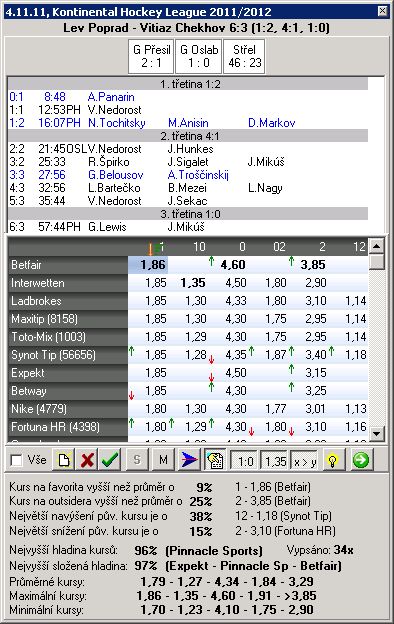Click Interwetten odds 1,35 cell
Image resolution: width=394 pixels, height=624 pixels.
(188, 283)
